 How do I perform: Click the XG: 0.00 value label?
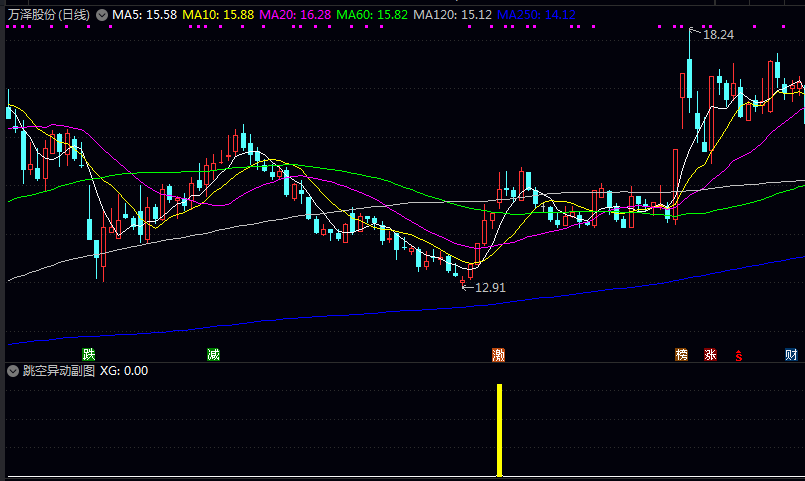click(x=124, y=371)
